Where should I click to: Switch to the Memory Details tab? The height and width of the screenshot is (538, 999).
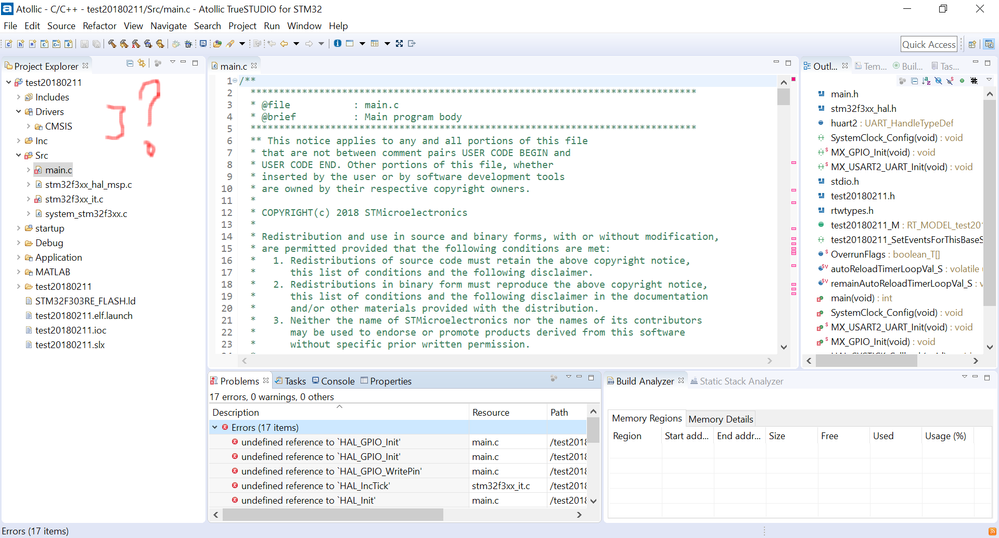(x=721, y=419)
